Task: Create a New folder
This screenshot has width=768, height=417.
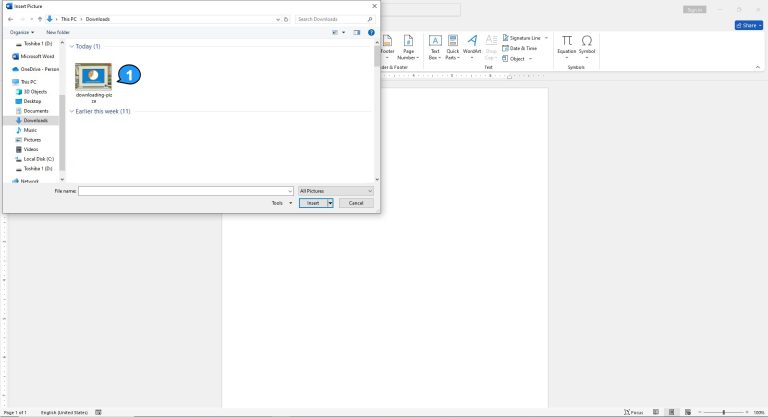Action: pos(58,32)
